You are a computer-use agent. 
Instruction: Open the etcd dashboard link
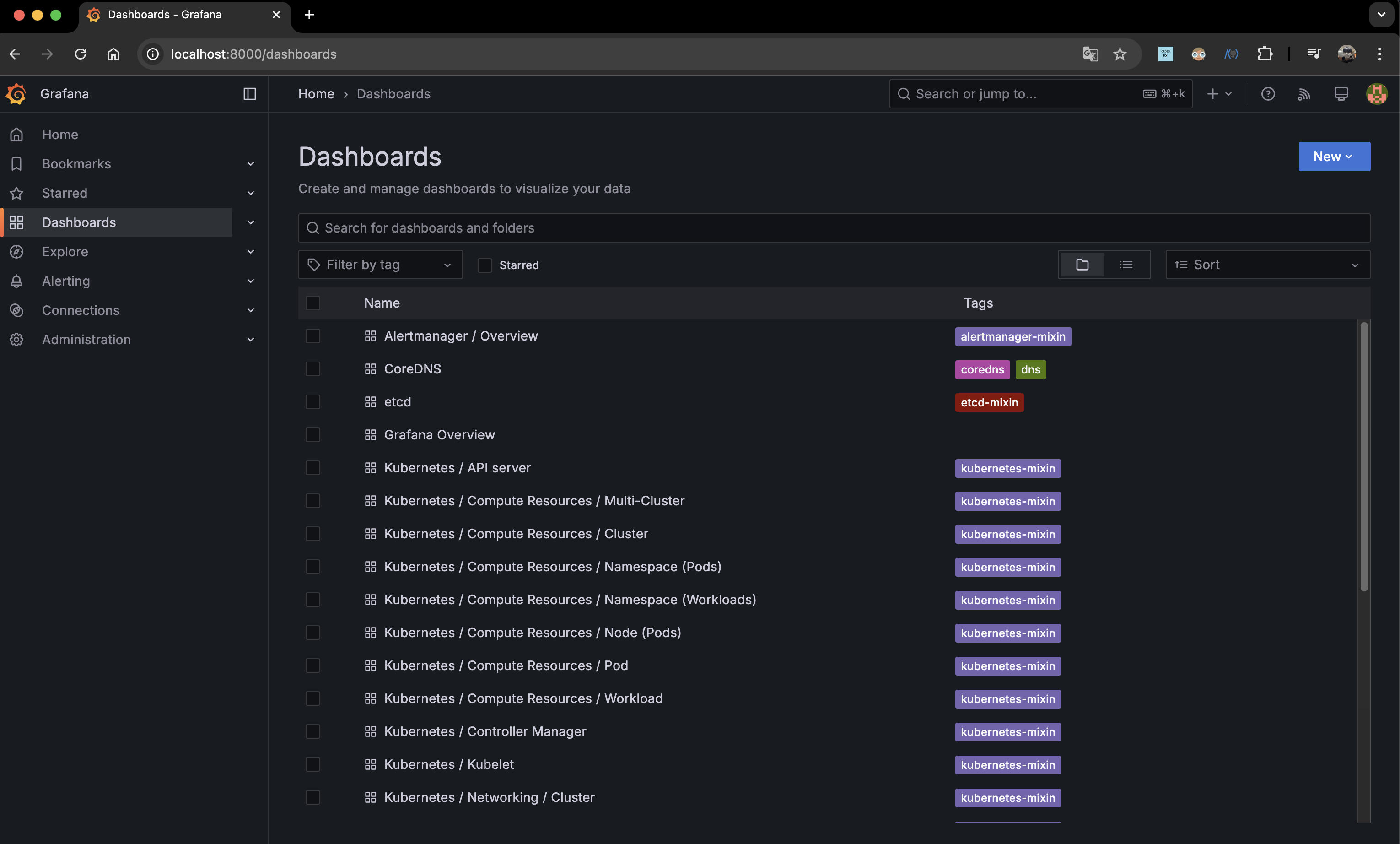click(x=398, y=402)
